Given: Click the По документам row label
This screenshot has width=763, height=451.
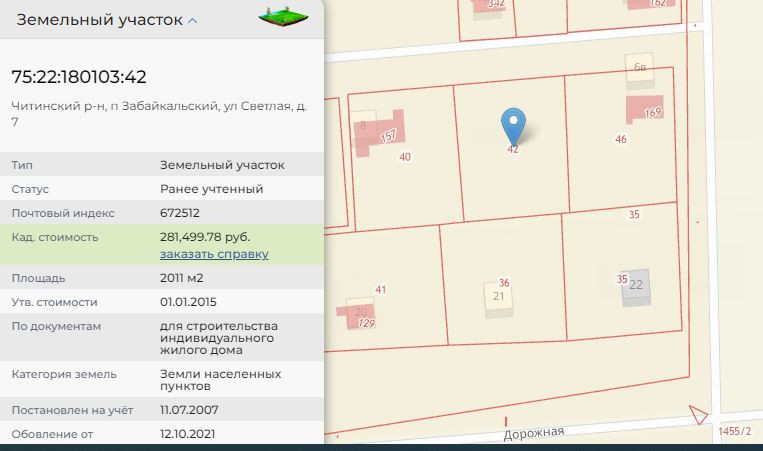Looking at the screenshot, I should coord(56,326).
